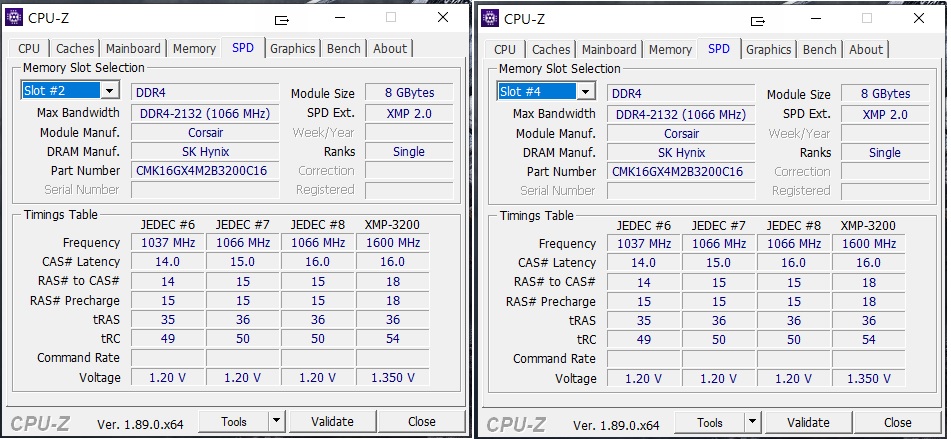Screen dimensions: 951x439
Task: Click Module Size 8 GBytes in left window
Action: 409,93
